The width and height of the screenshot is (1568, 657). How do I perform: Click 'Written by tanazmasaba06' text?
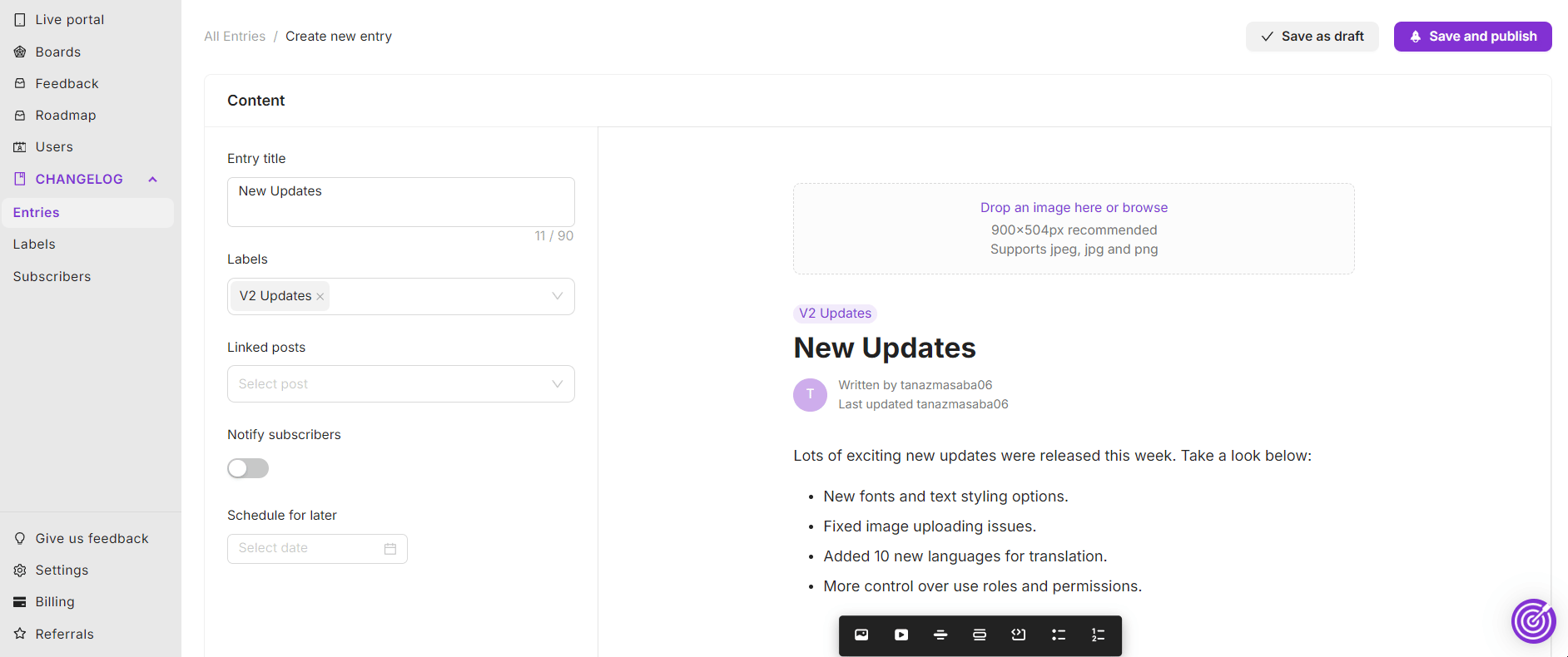point(915,385)
